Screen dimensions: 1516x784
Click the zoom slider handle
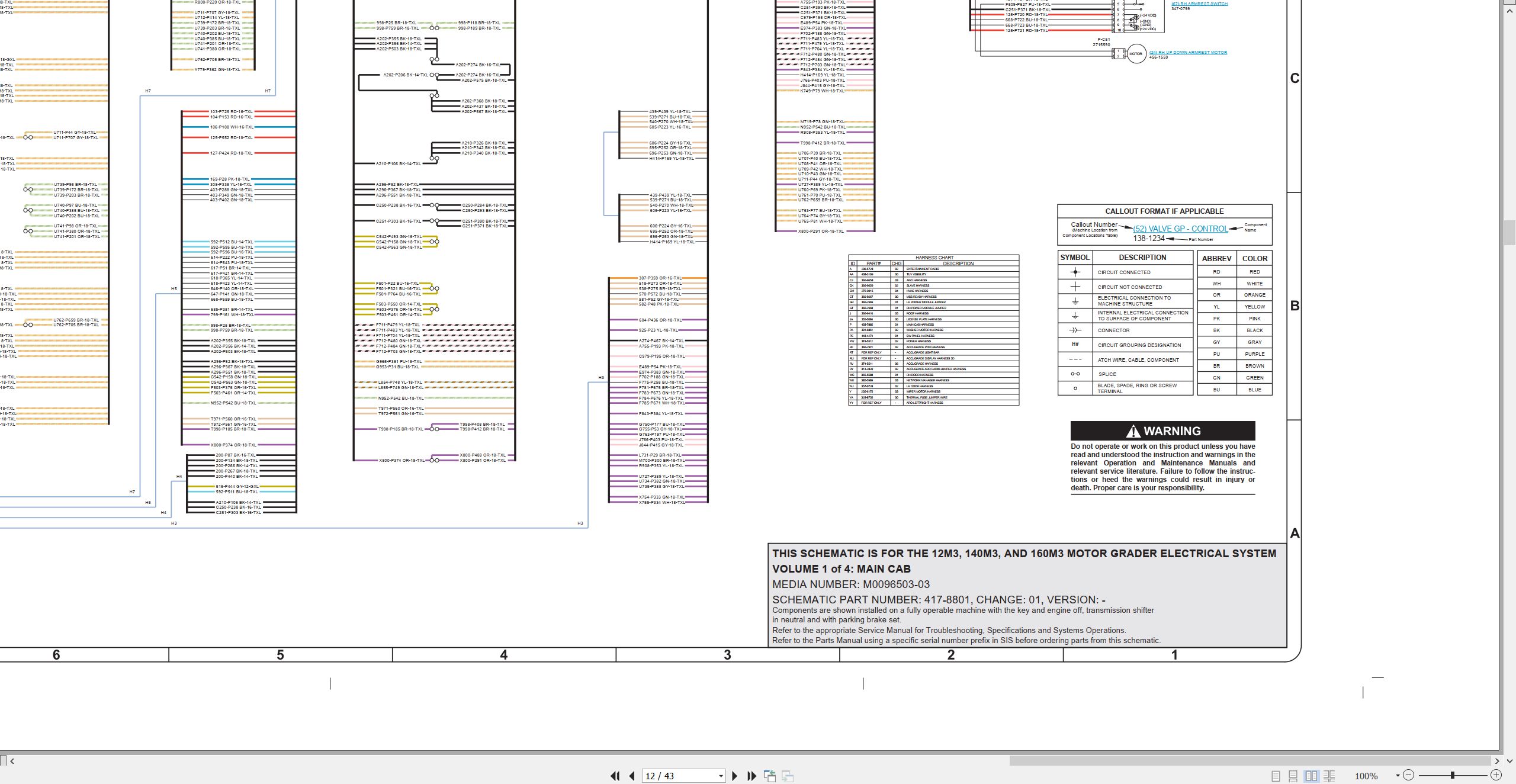pos(1452,775)
